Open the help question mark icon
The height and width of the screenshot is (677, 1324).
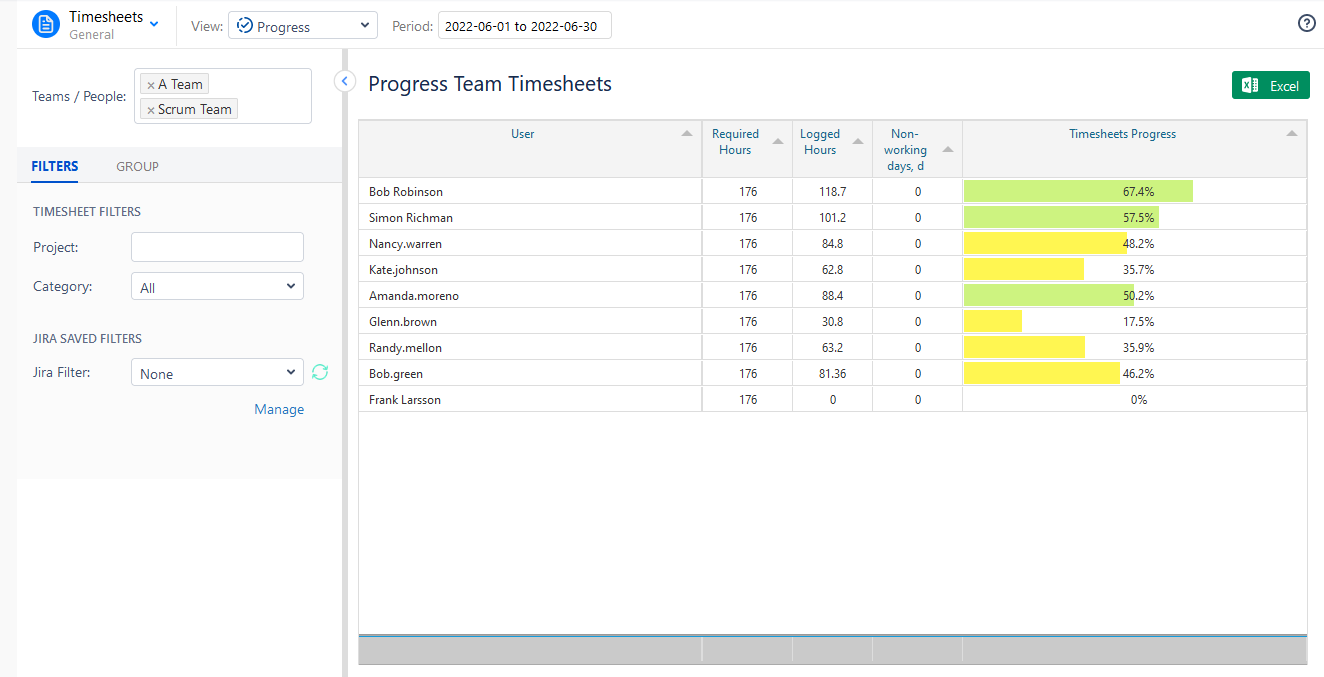click(1306, 24)
